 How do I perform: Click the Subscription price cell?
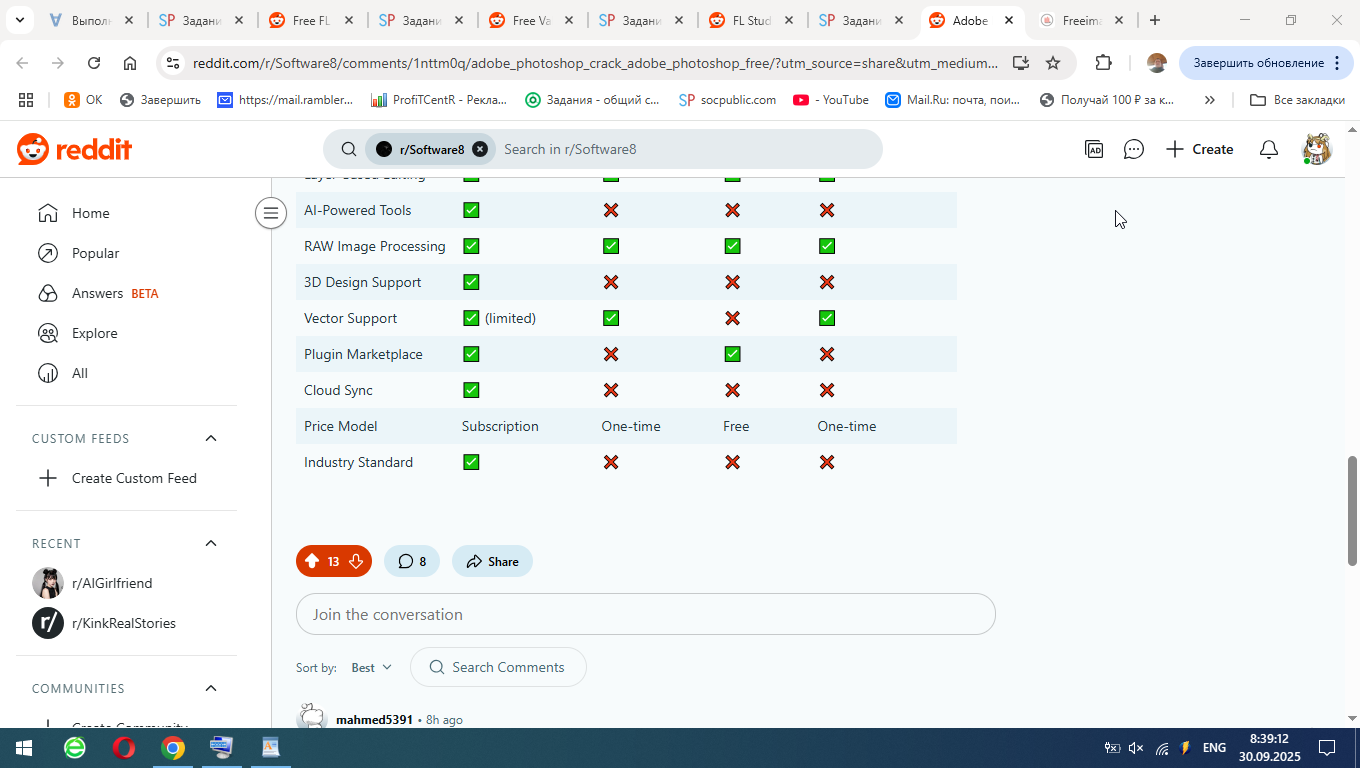coord(500,426)
